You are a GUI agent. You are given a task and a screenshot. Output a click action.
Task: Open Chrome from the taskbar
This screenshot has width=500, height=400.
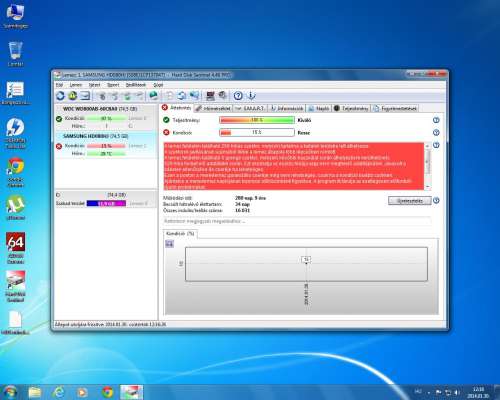point(107,392)
